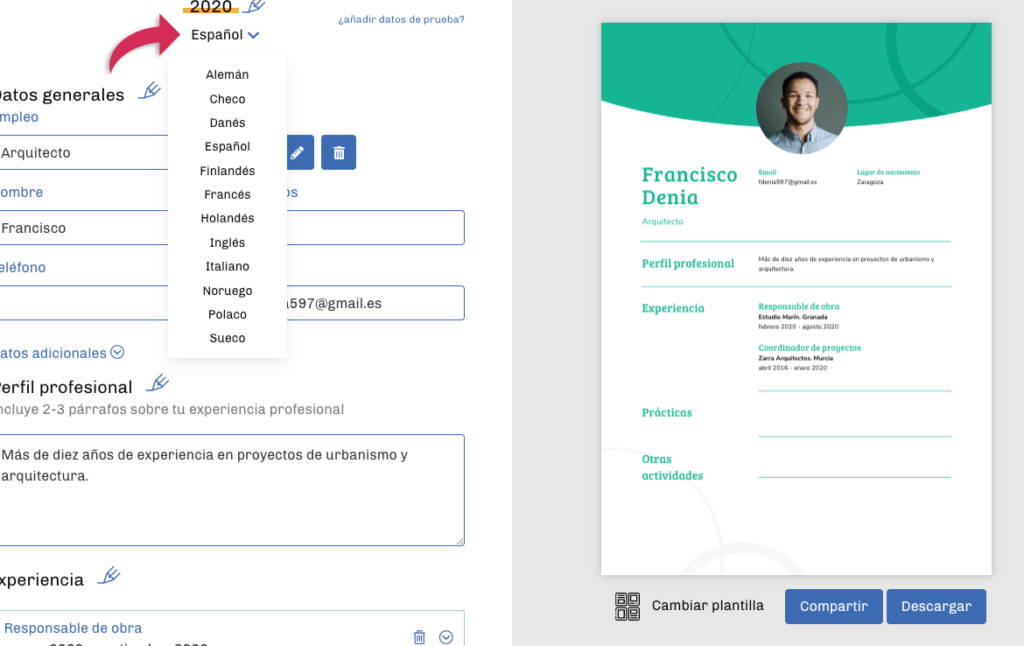Pick Danés from the language list
The width and height of the screenshot is (1024, 646).
pos(227,123)
